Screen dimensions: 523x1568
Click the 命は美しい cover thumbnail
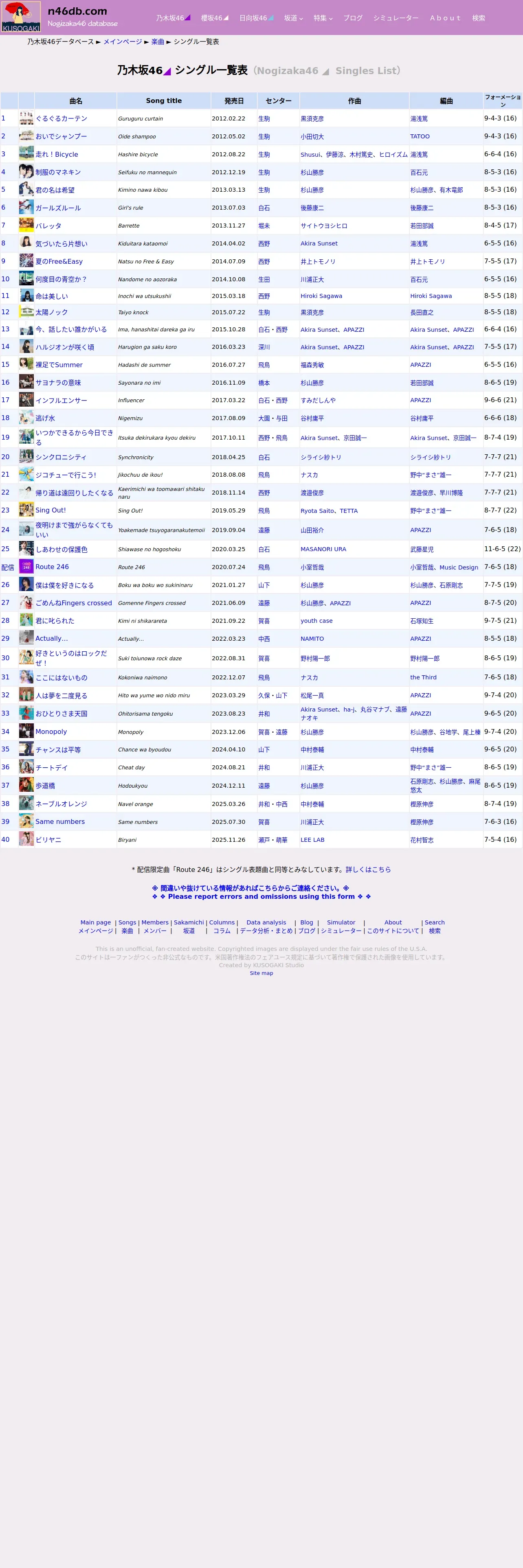point(26,296)
